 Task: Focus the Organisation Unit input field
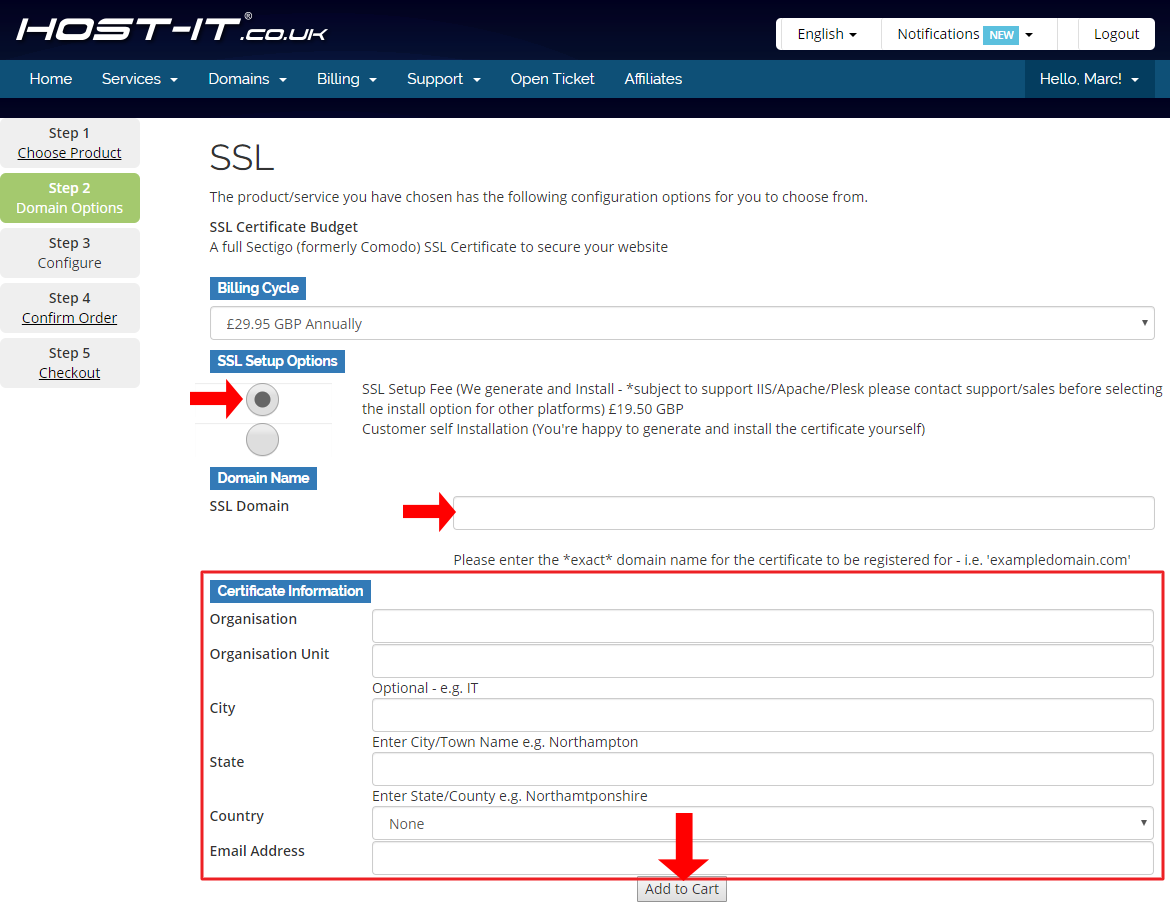tap(763, 661)
